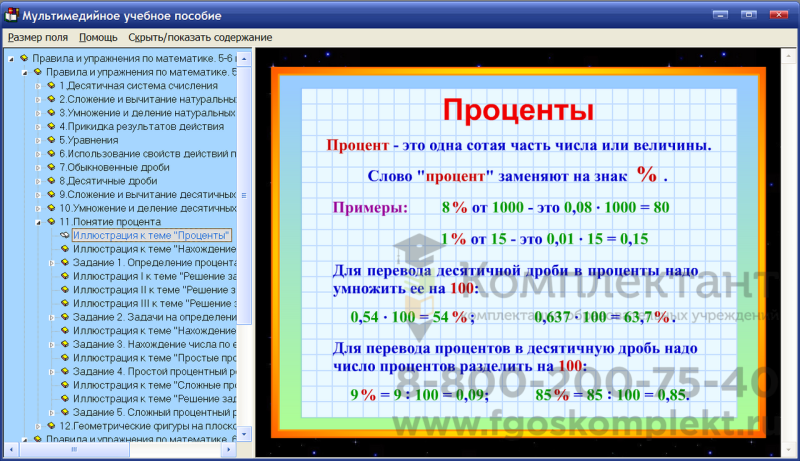Click icon beside 7.Обыкновенные дроби
Image resolution: width=800 pixels, height=461 pixels.
(x=51, y=167)
